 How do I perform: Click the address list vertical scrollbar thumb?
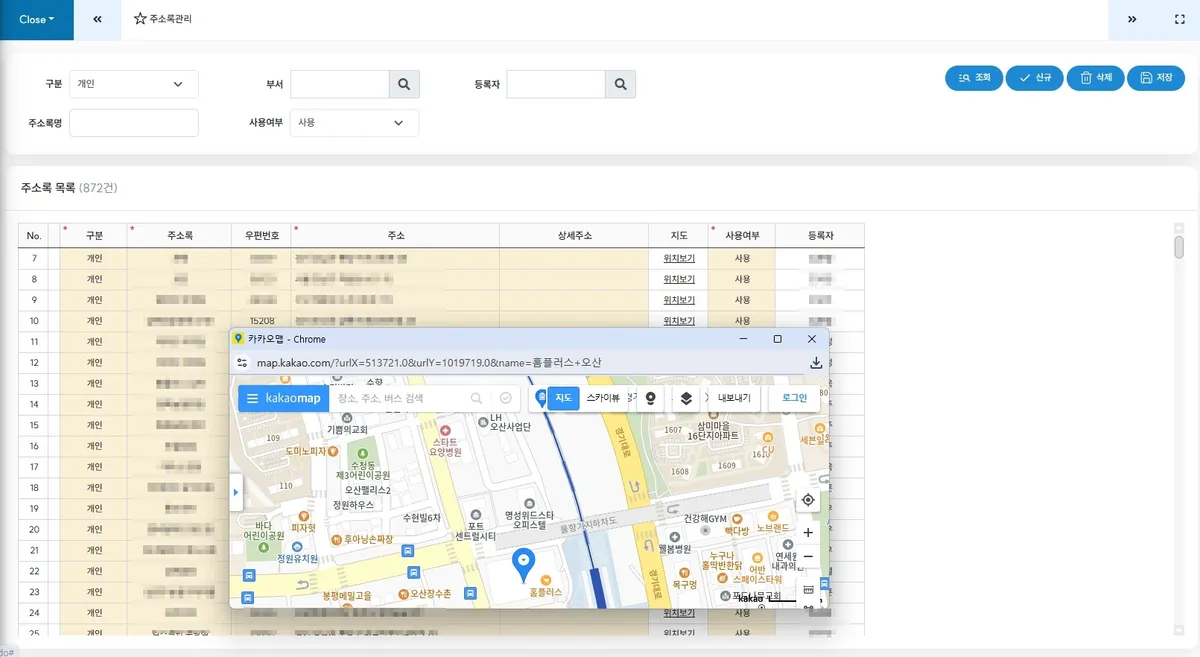tap(1179, 247)
